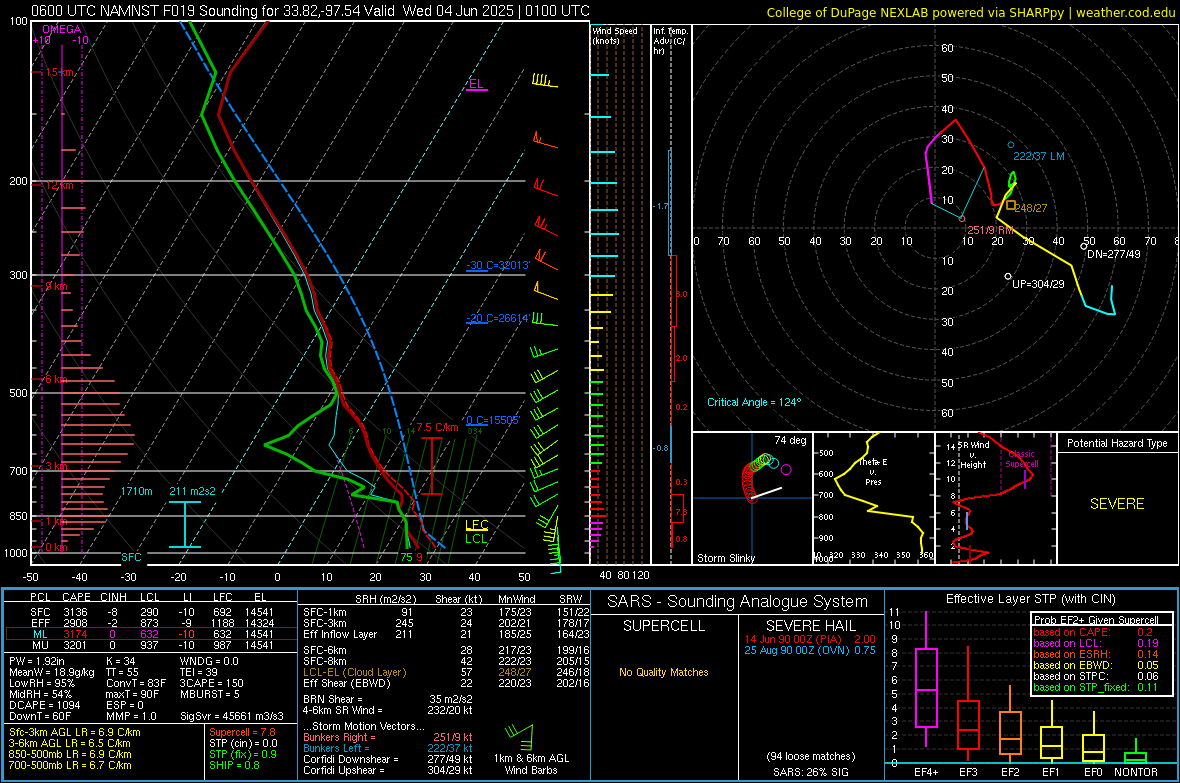Click the cyan 1710m inflow label
Image resolution: width=1180 pixels, height=783 pixels.
[x=136, y=491]
